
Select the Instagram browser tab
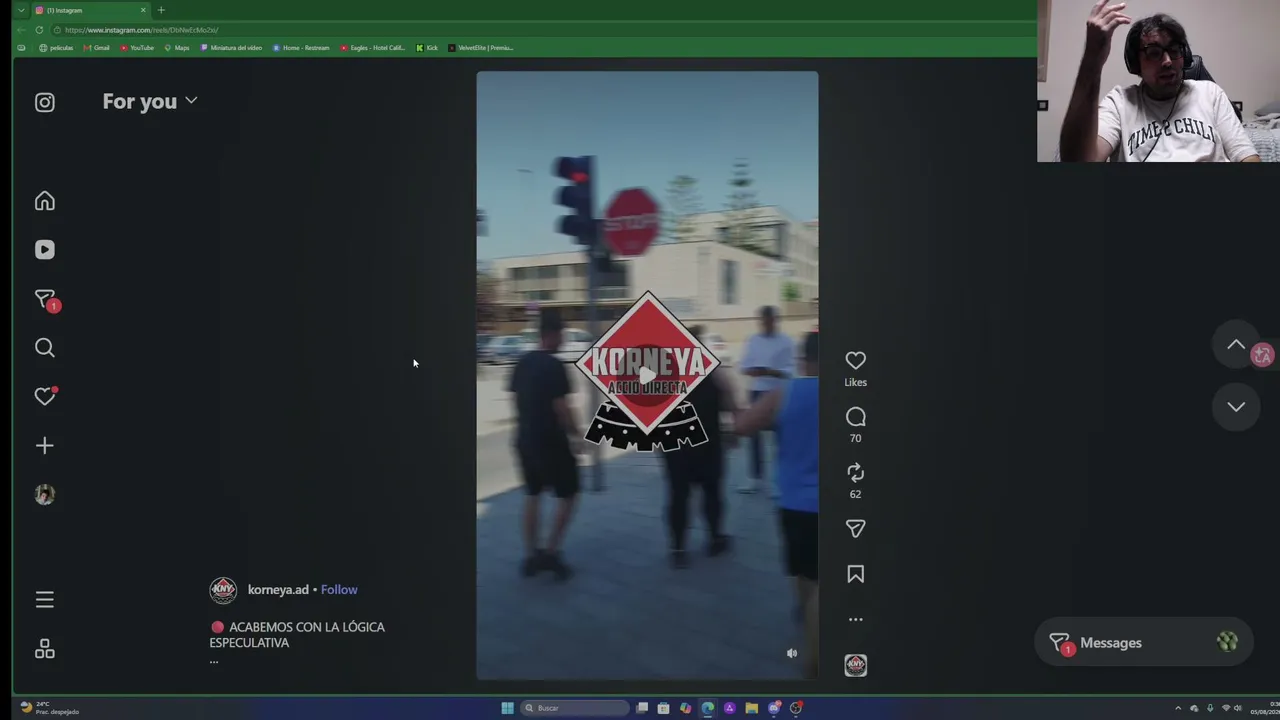[x=90, y=10]
